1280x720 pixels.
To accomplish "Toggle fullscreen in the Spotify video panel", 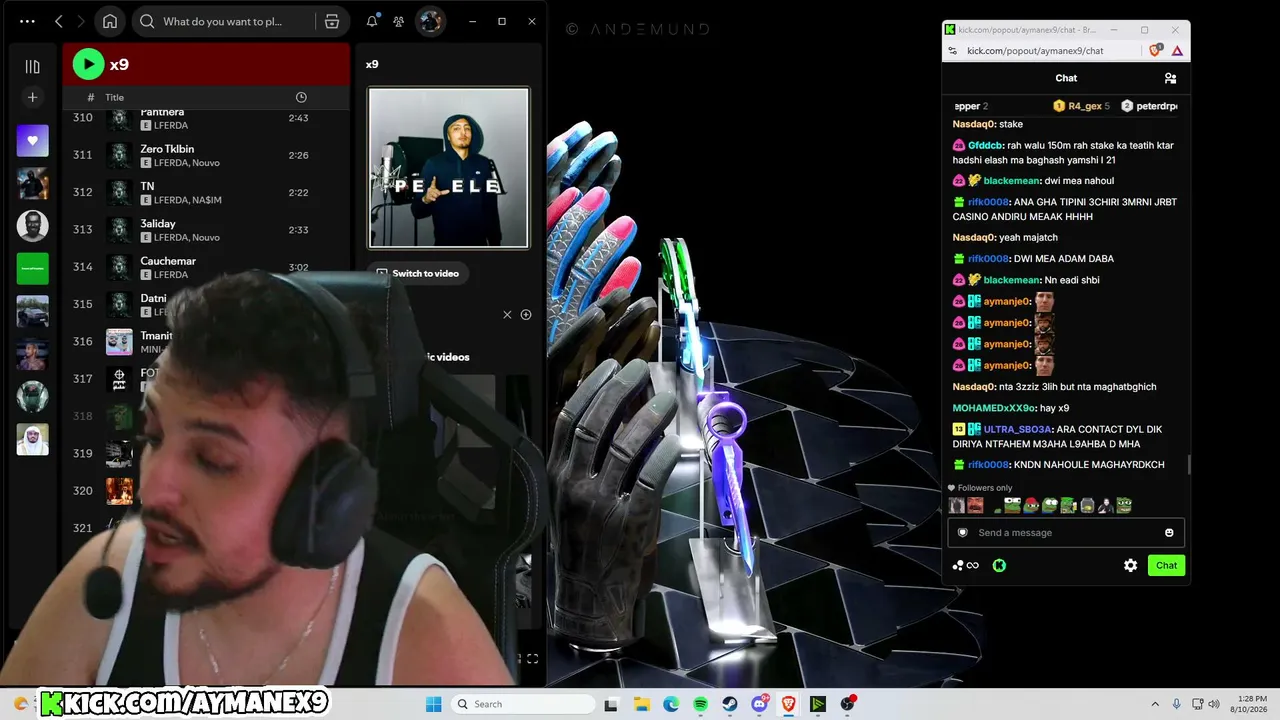I will [532, 659].
